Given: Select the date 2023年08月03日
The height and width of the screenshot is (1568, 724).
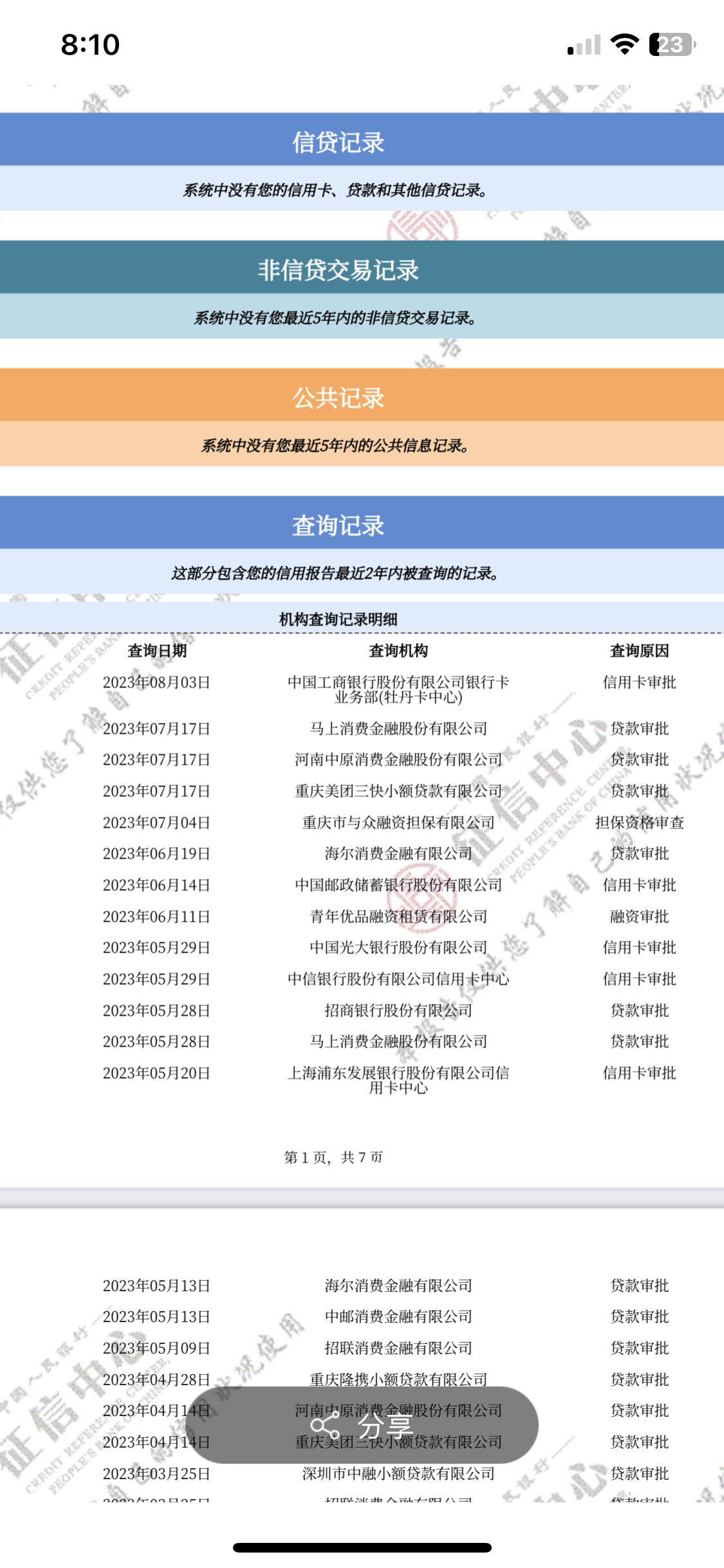Looking at the screenshot, I should pos(156,682).
